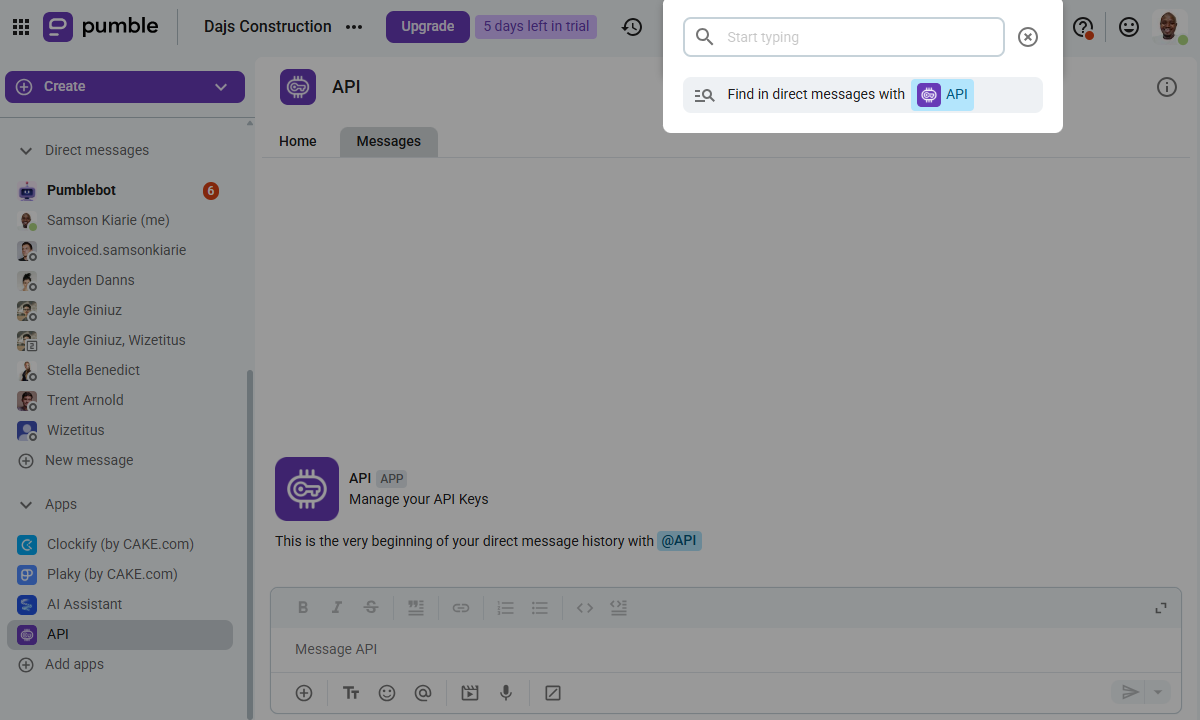Switch to the Messages tab
This screenshot has height=720, width=1200.
click(389, 142)
